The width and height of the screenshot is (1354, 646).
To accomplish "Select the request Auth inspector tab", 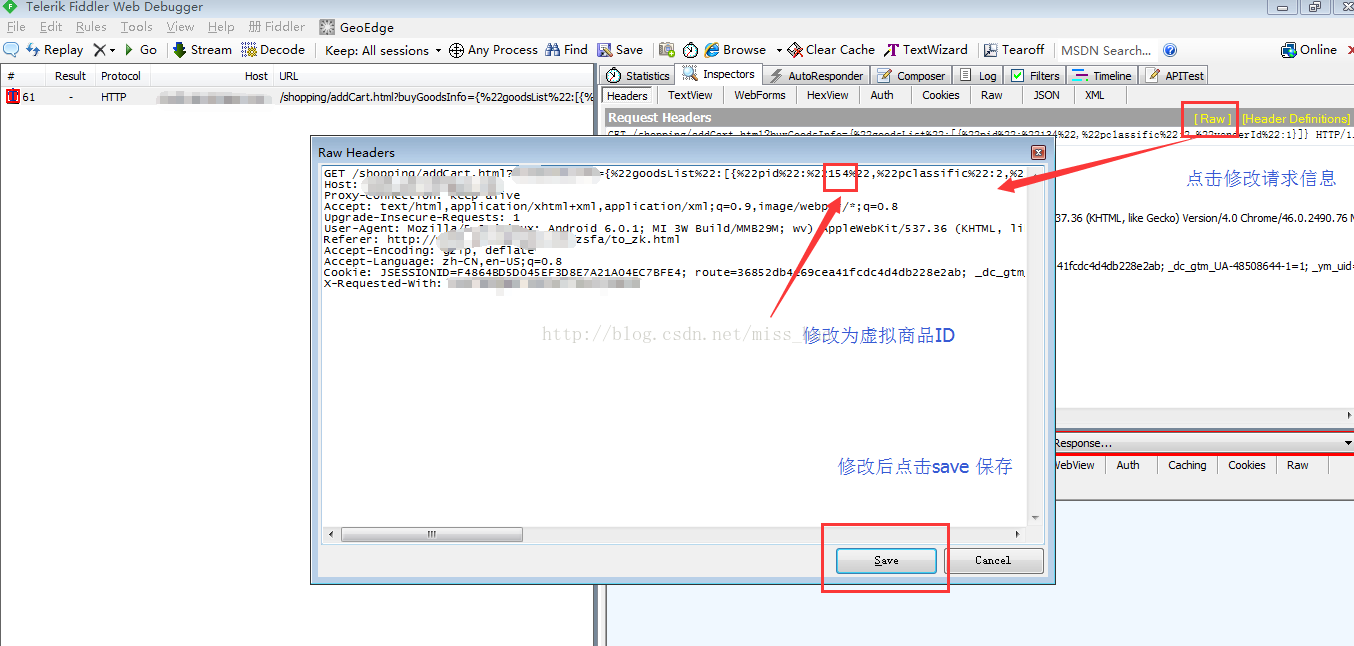I will pos(882,95).
